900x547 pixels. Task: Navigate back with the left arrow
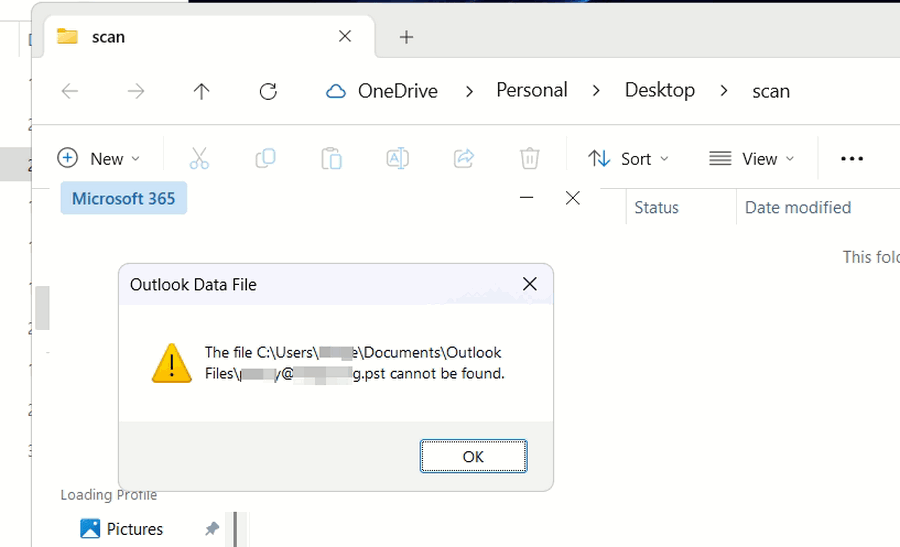click(70, 91)
